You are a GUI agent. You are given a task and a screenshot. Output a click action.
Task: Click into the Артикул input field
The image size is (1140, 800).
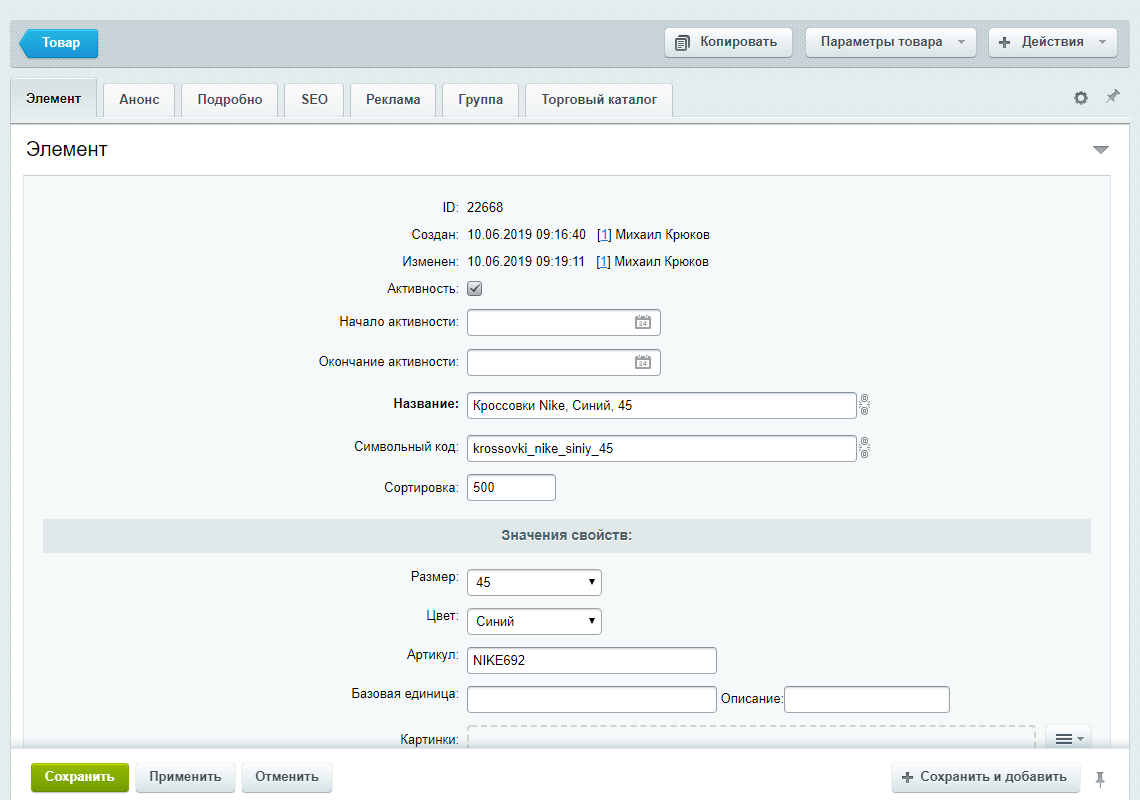[x=591, y=661]
